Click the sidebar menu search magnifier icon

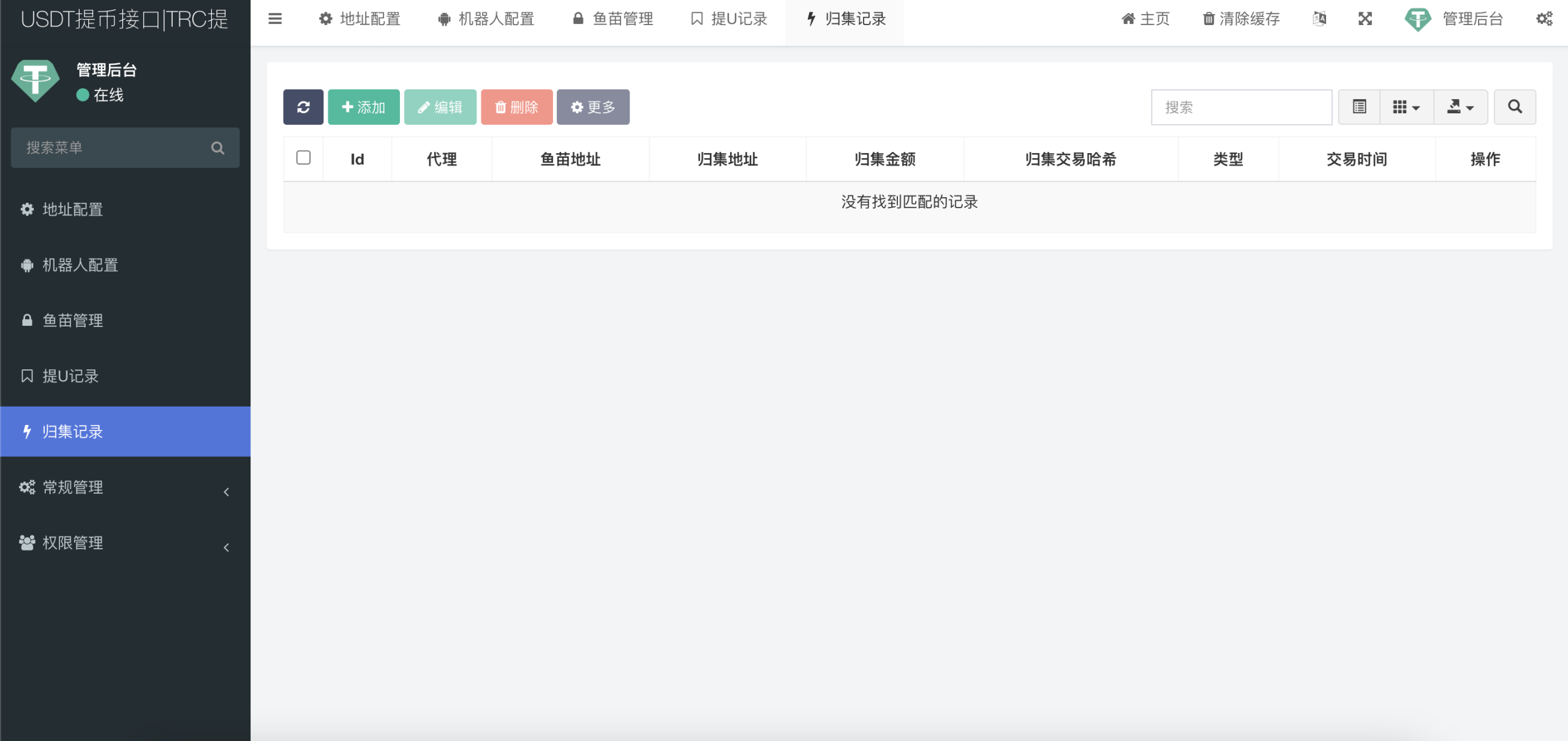pyautogui.click(x=217, y=148)
